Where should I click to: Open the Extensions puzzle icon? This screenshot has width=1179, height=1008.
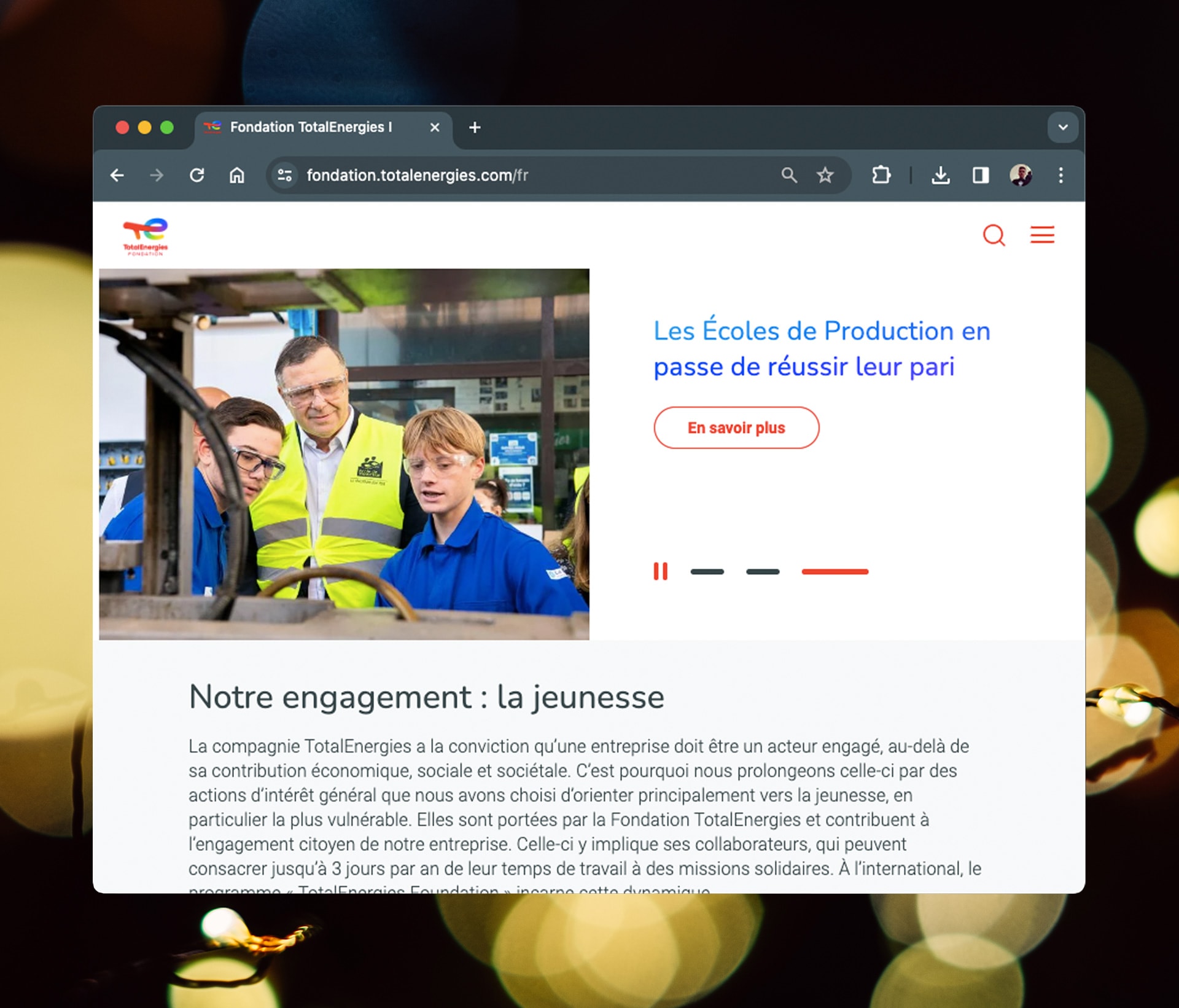tap(881, 176)
